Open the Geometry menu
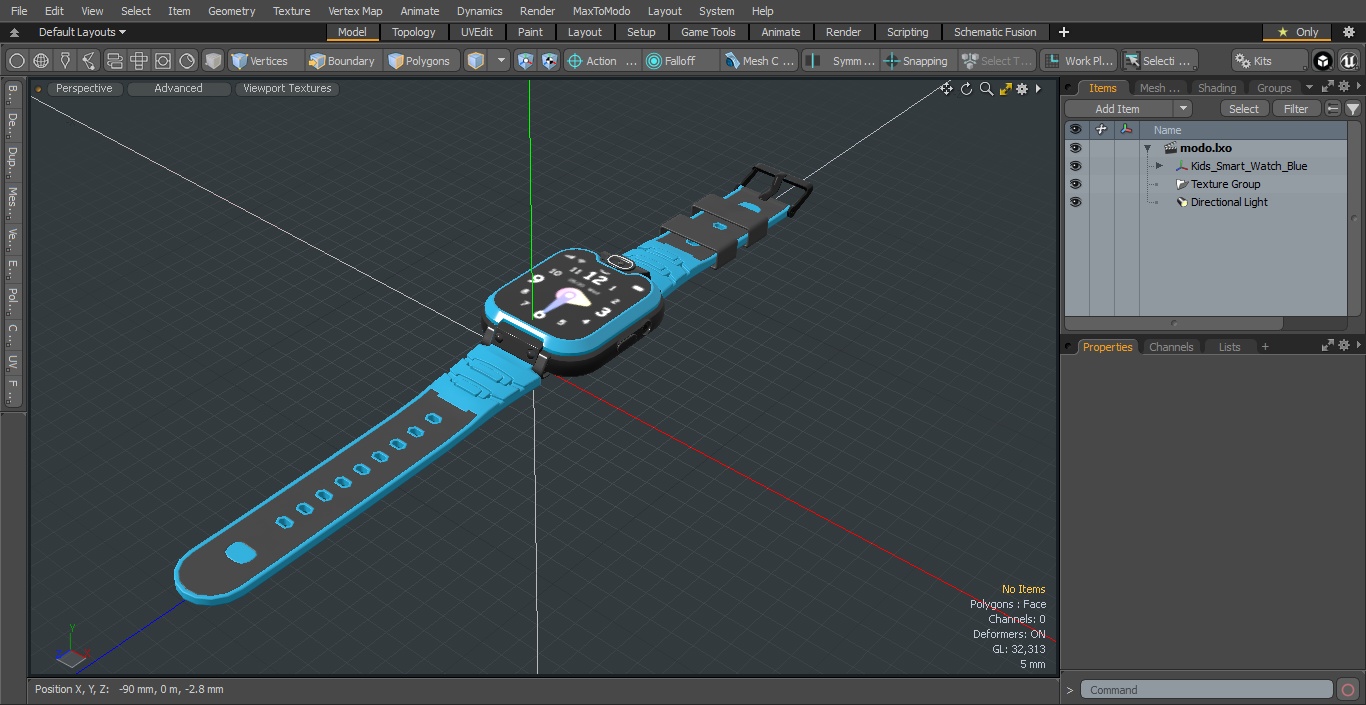This screenshot has width=1366, height=705. [231, 11]
